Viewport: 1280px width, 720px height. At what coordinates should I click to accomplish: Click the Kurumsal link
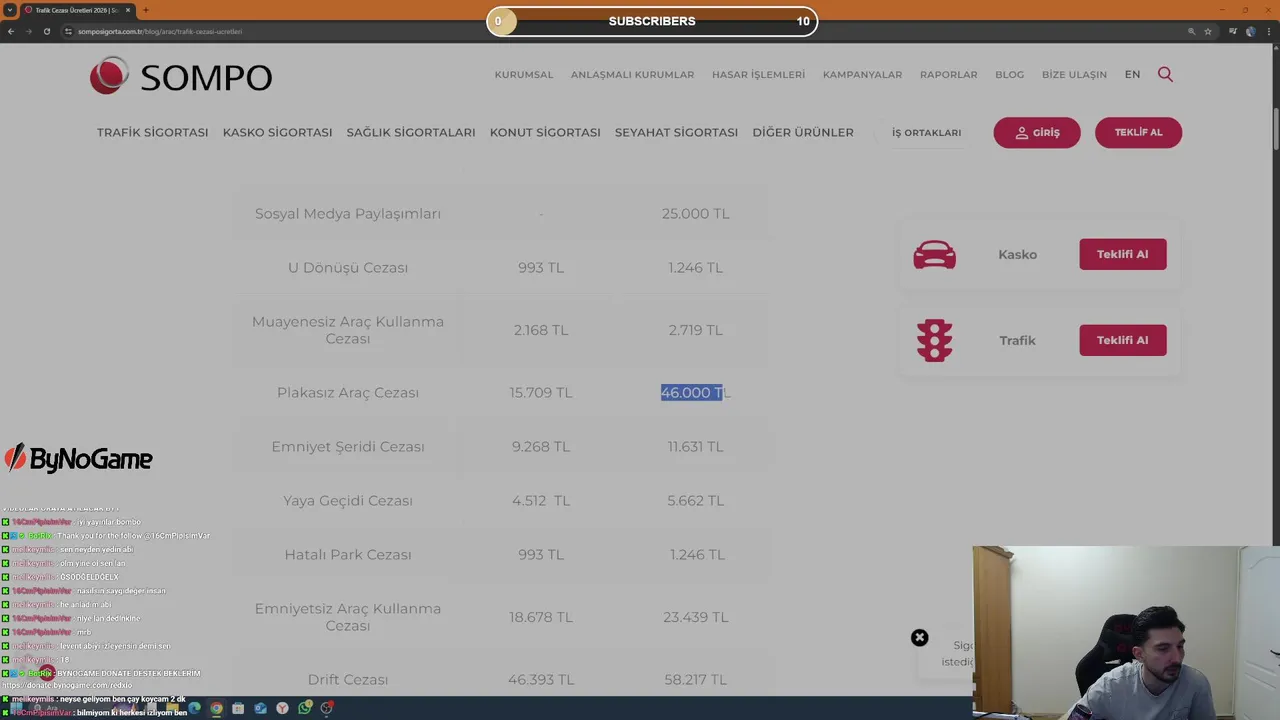click(x=524, y=74)
